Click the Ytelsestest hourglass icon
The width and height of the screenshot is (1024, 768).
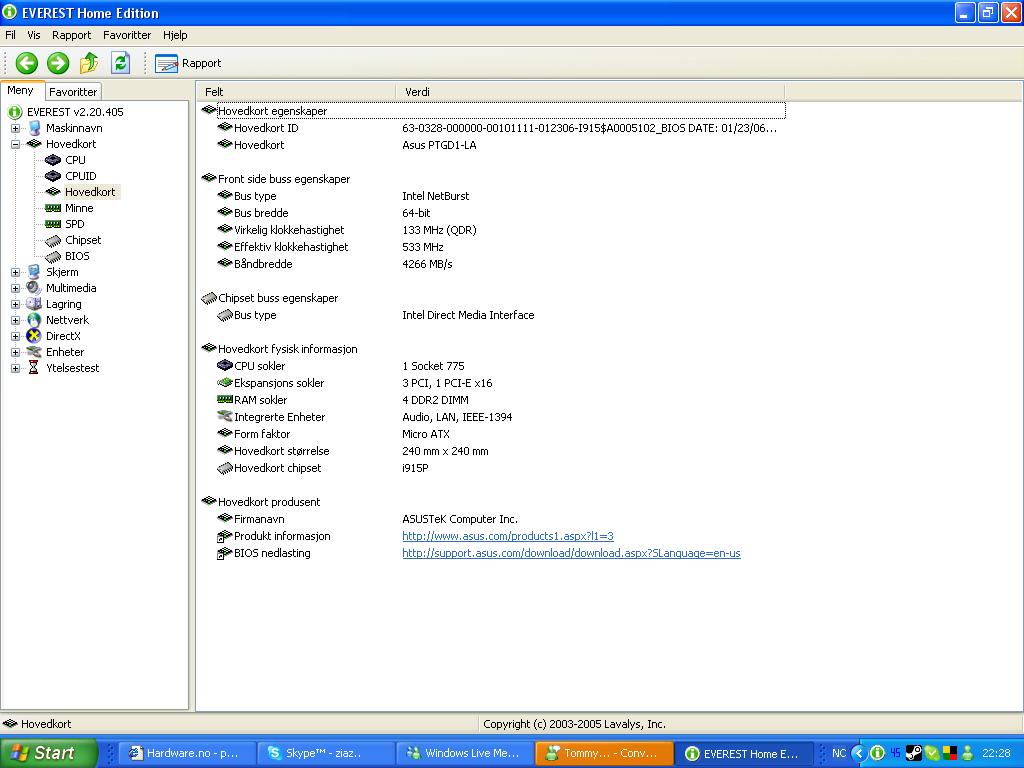[x=34, y=368]
